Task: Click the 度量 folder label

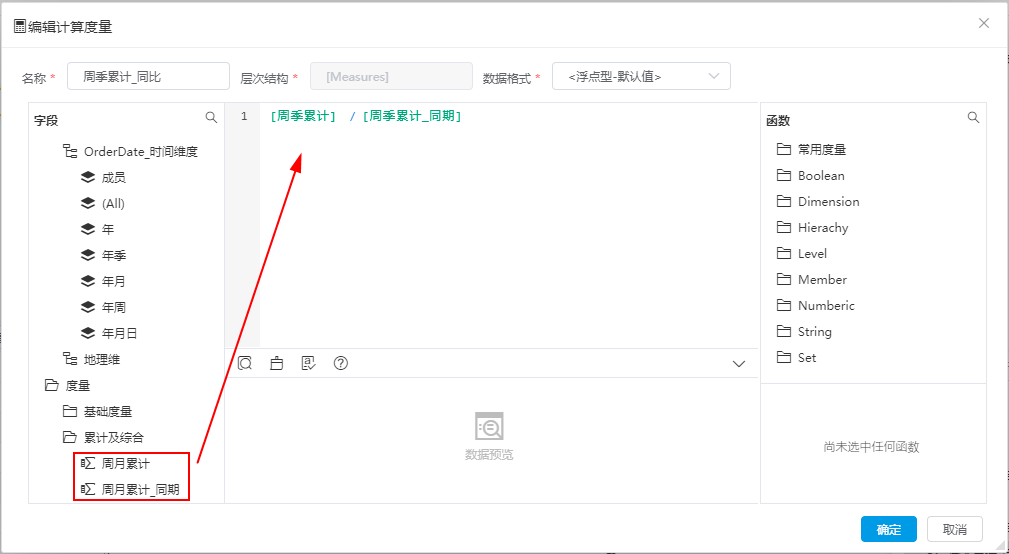Action: pyautogui.click(x=77, y=385)
